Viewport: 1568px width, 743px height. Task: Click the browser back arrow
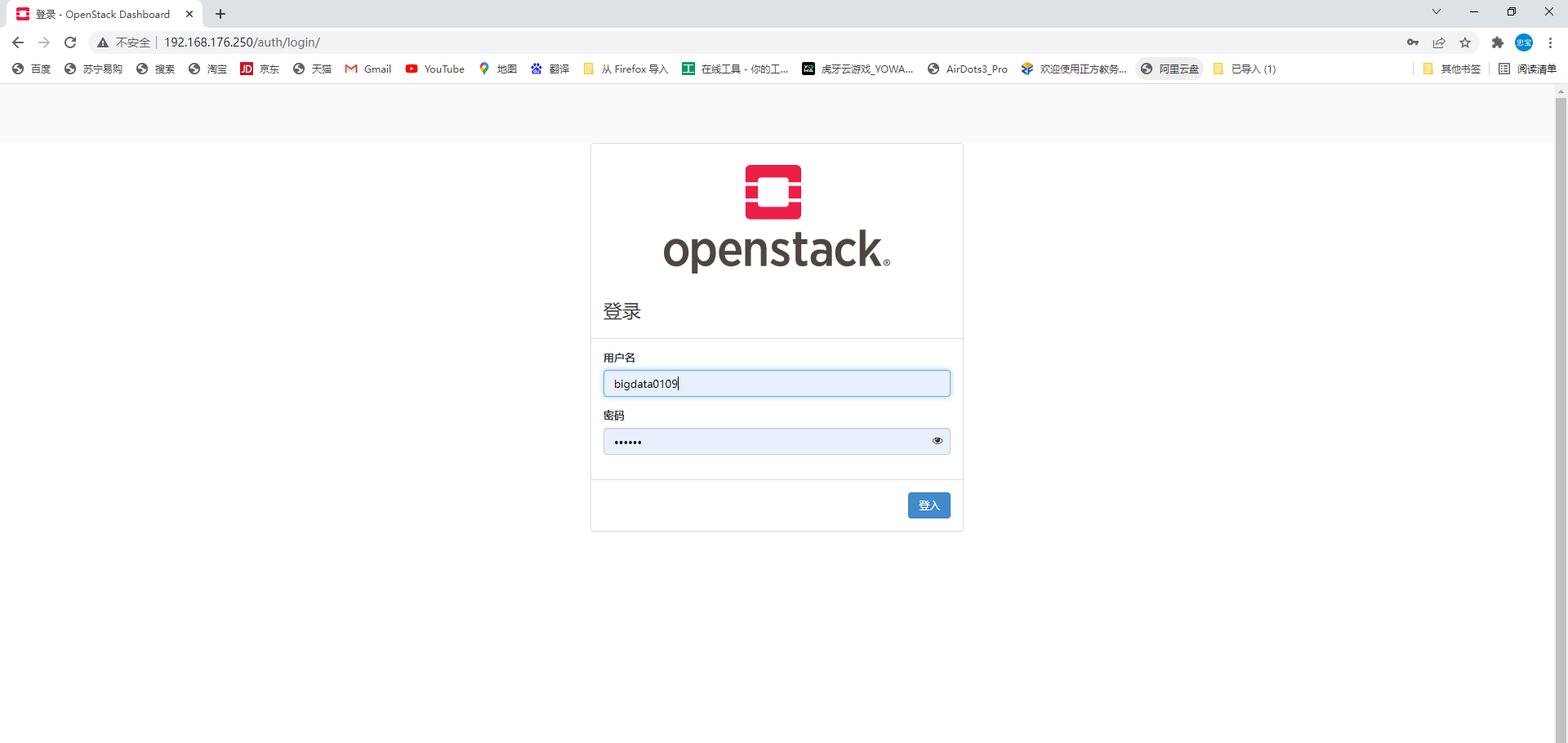coord(18,42)
